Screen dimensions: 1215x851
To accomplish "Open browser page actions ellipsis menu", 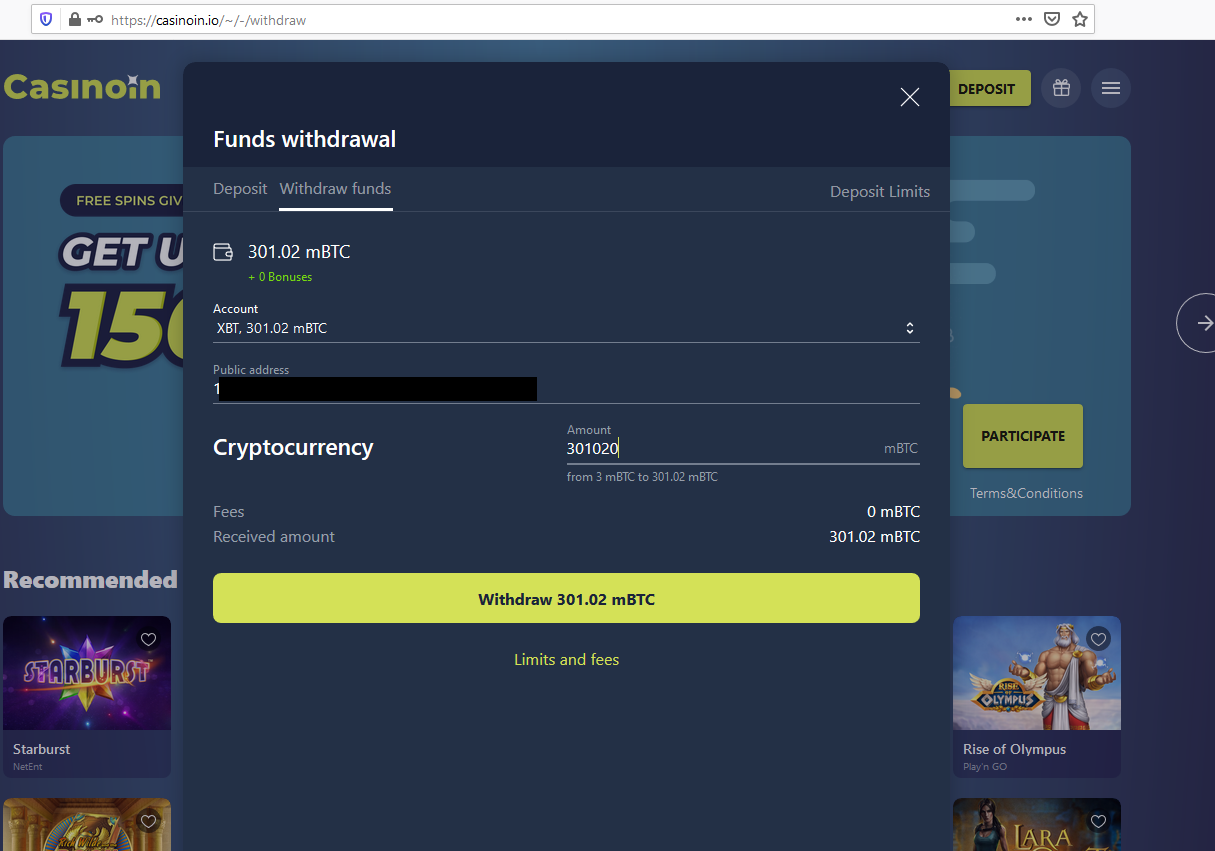I will click(x=1024, y=19).
